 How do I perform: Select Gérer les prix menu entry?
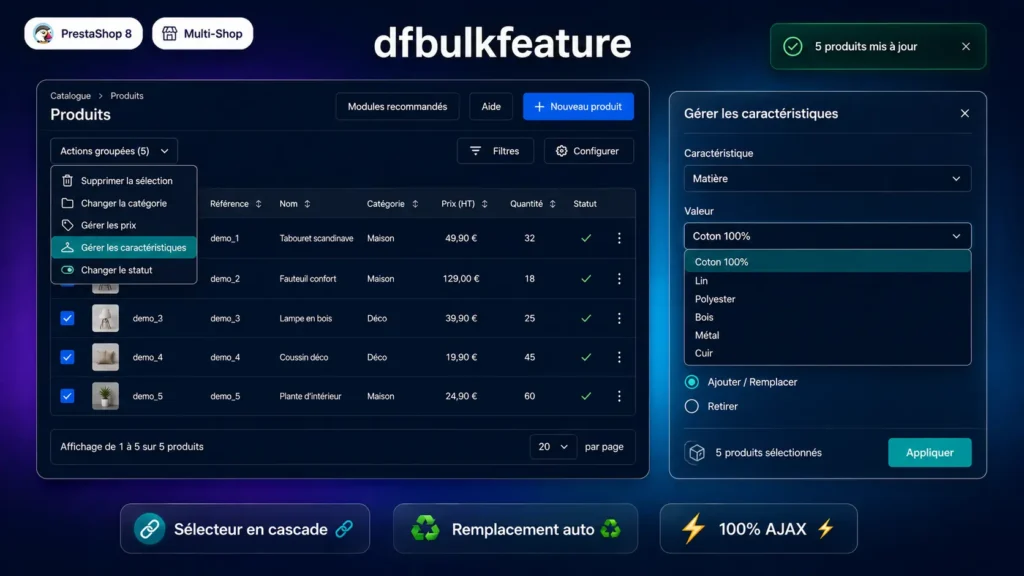click(x=124, y=225)
